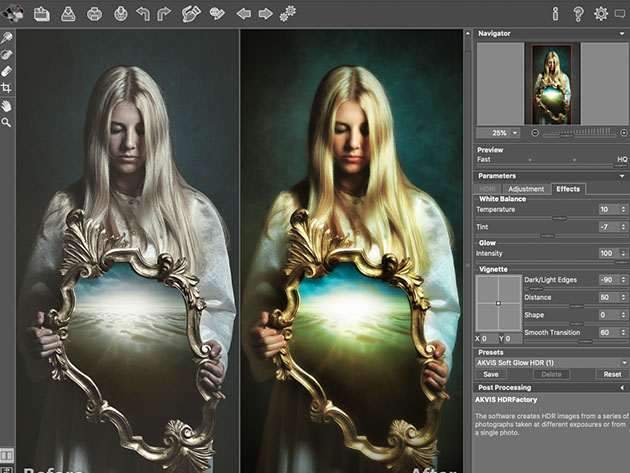Open program Info icon
The height and width of the screenshot is (473, 630).
(x=555, y=14)
